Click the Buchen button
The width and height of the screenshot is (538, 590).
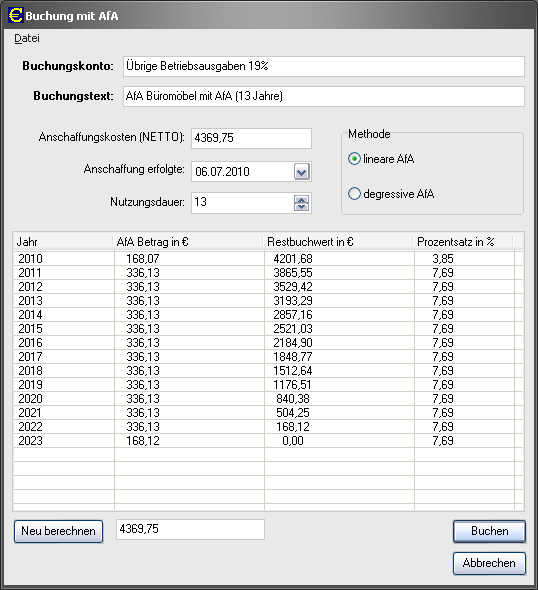pos(489,531)
